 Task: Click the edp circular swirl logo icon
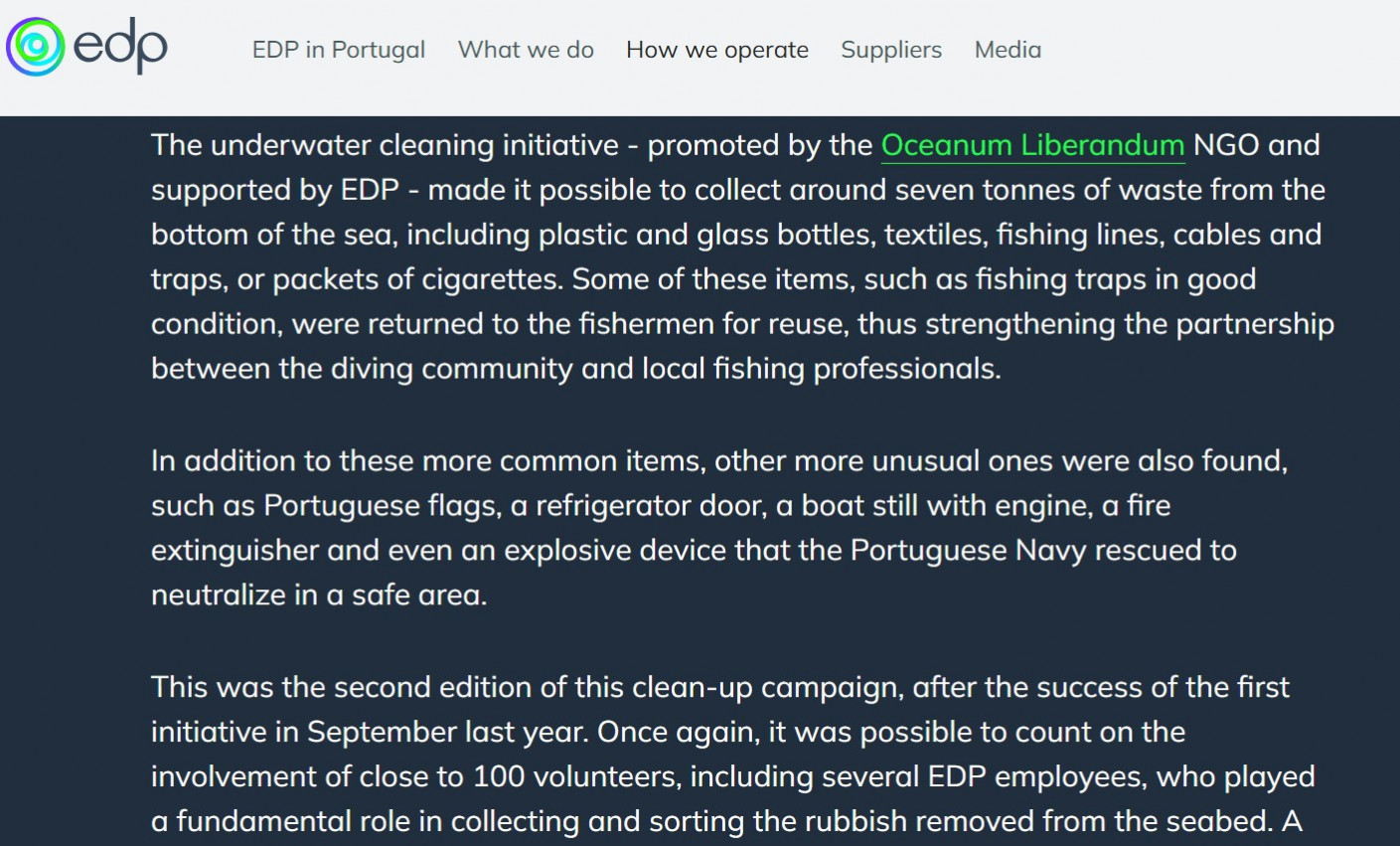36,47
